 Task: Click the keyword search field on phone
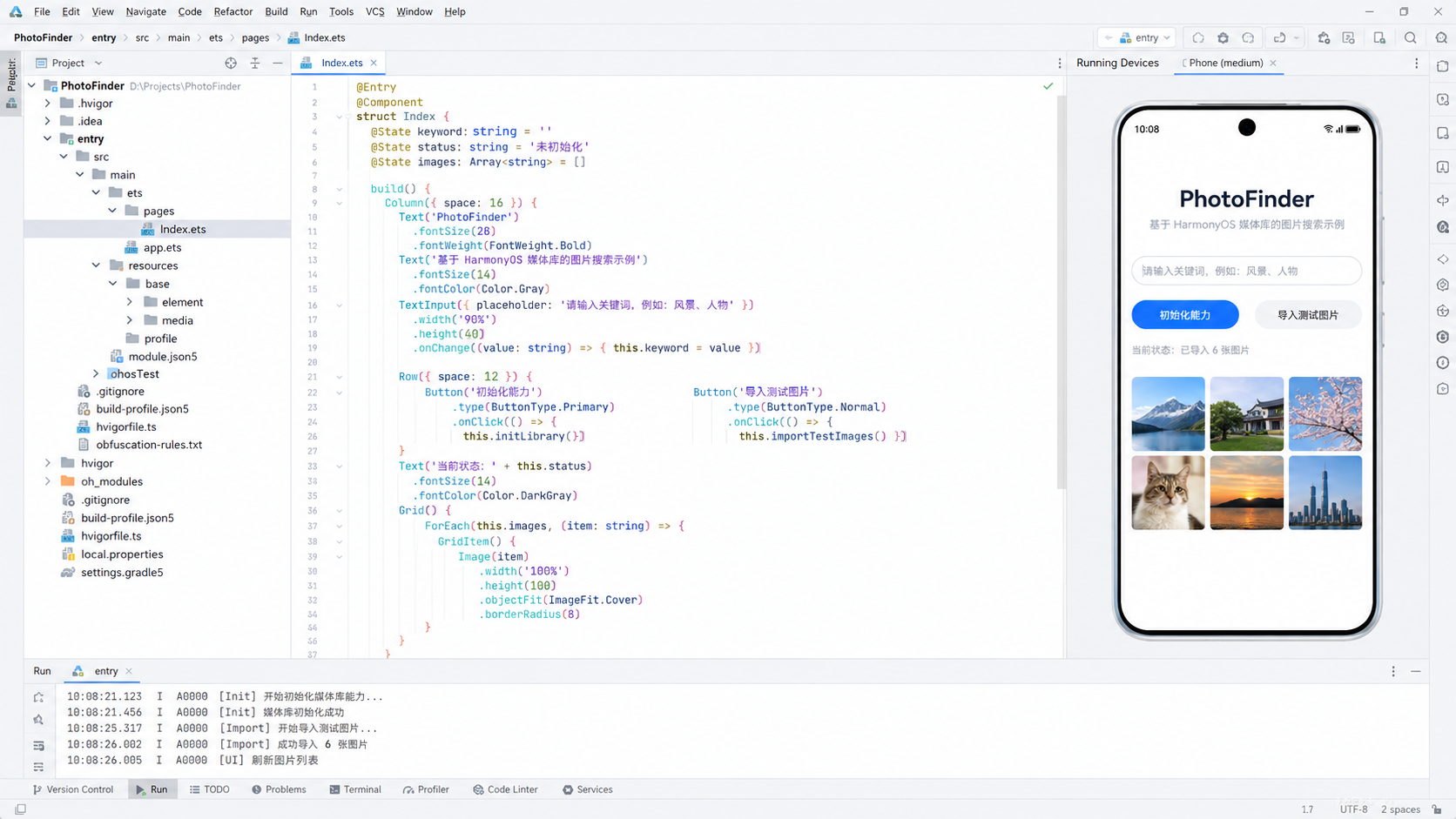tap(1247, 271)
